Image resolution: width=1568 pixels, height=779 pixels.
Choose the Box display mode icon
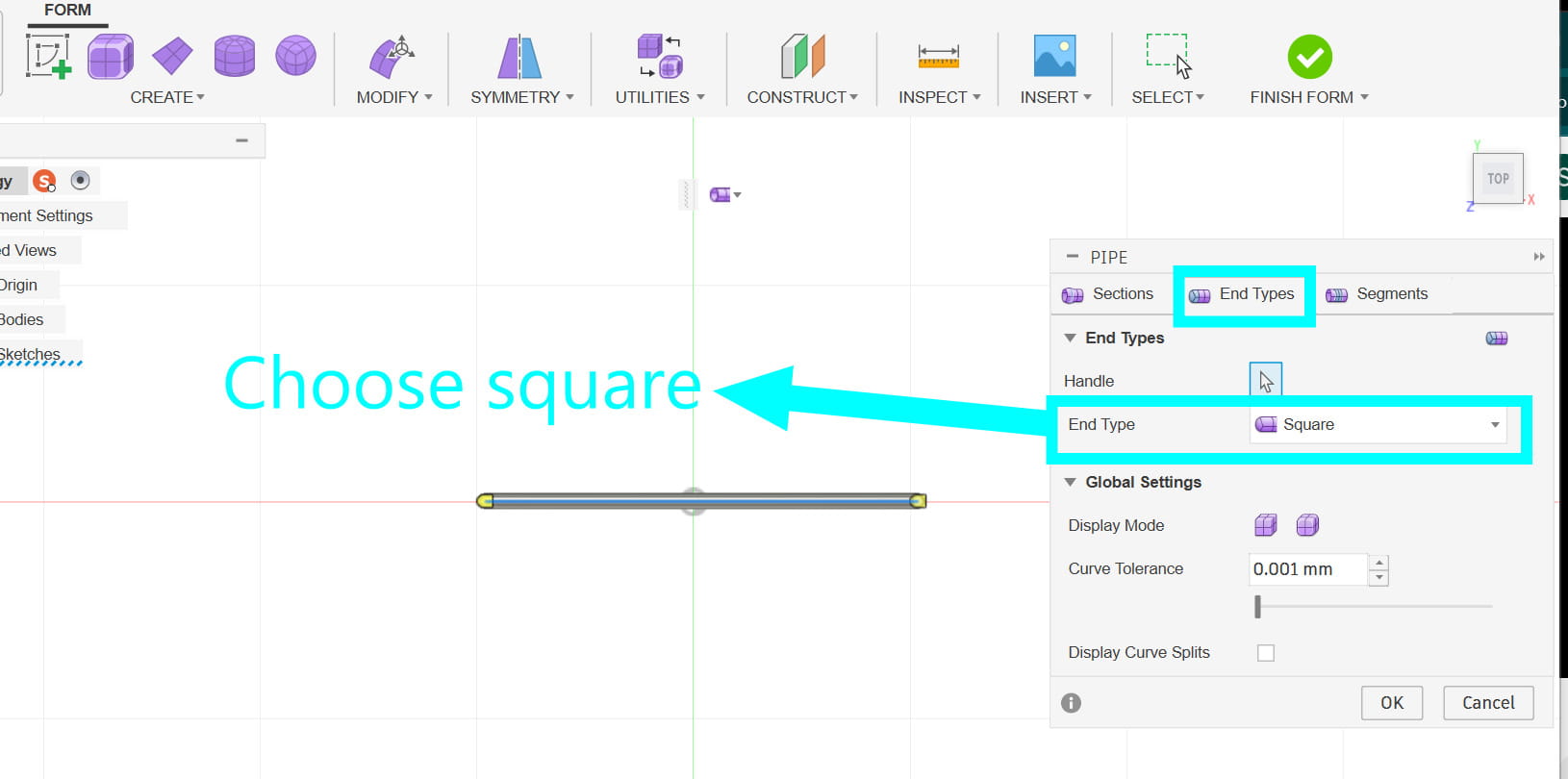tap(1266, 525)
